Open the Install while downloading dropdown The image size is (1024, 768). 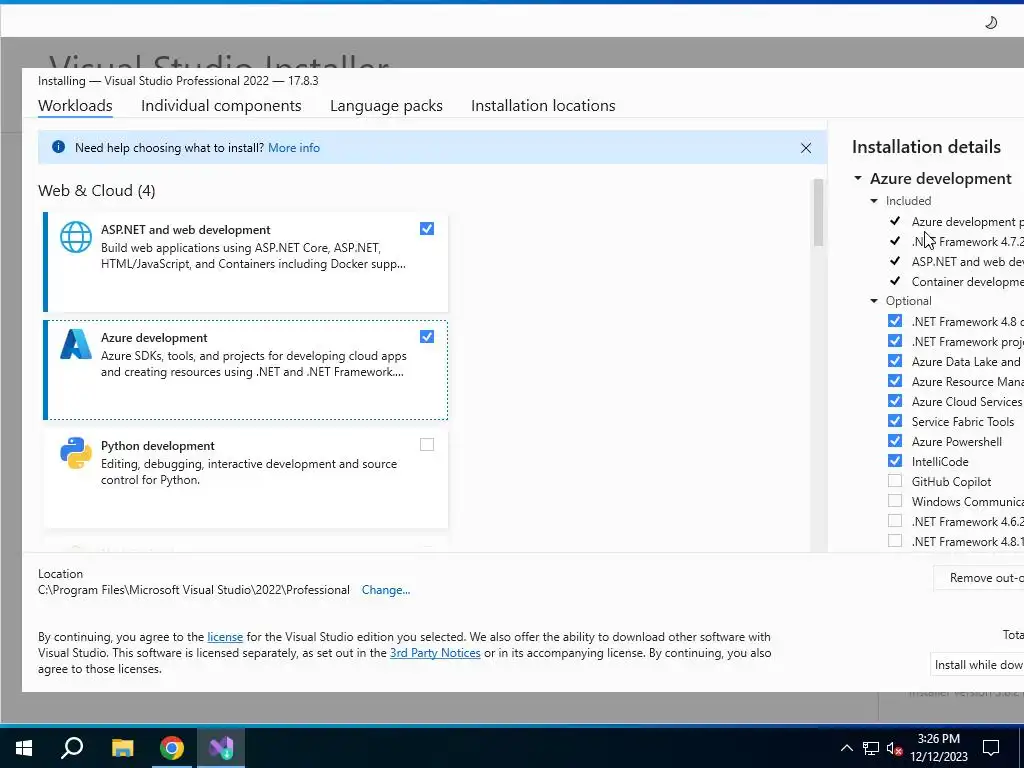coord(978,665)
